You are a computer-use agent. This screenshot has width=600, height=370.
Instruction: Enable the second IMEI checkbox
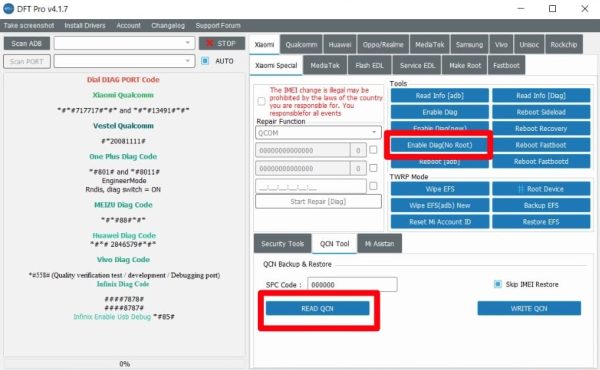click(x=373, y=168)
